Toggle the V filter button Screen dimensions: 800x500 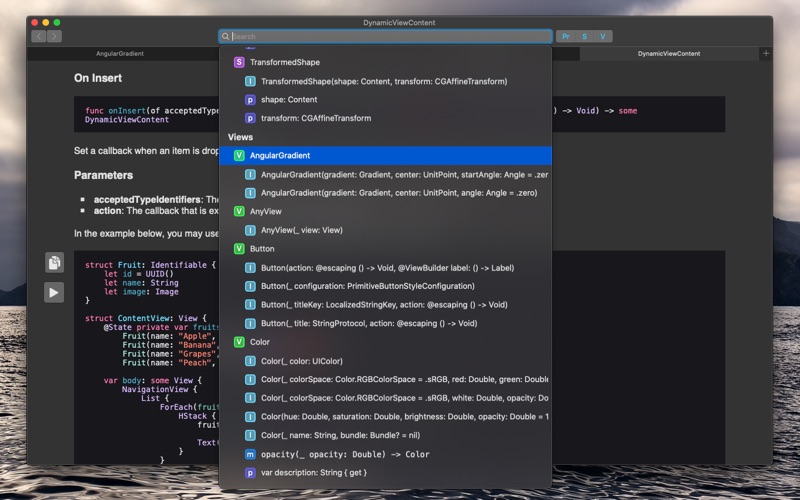point(603,36)
